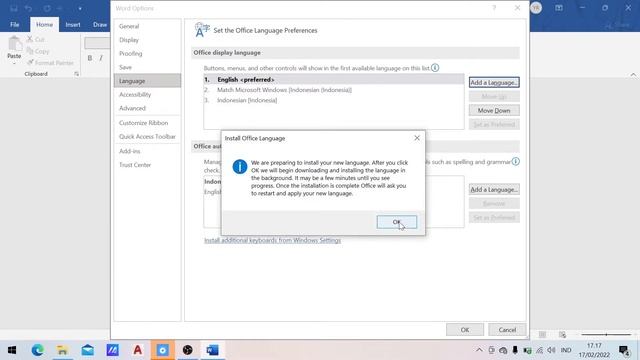640x360 pixels.
Task: Open the Windows Start menu
Action: (12, 350)
